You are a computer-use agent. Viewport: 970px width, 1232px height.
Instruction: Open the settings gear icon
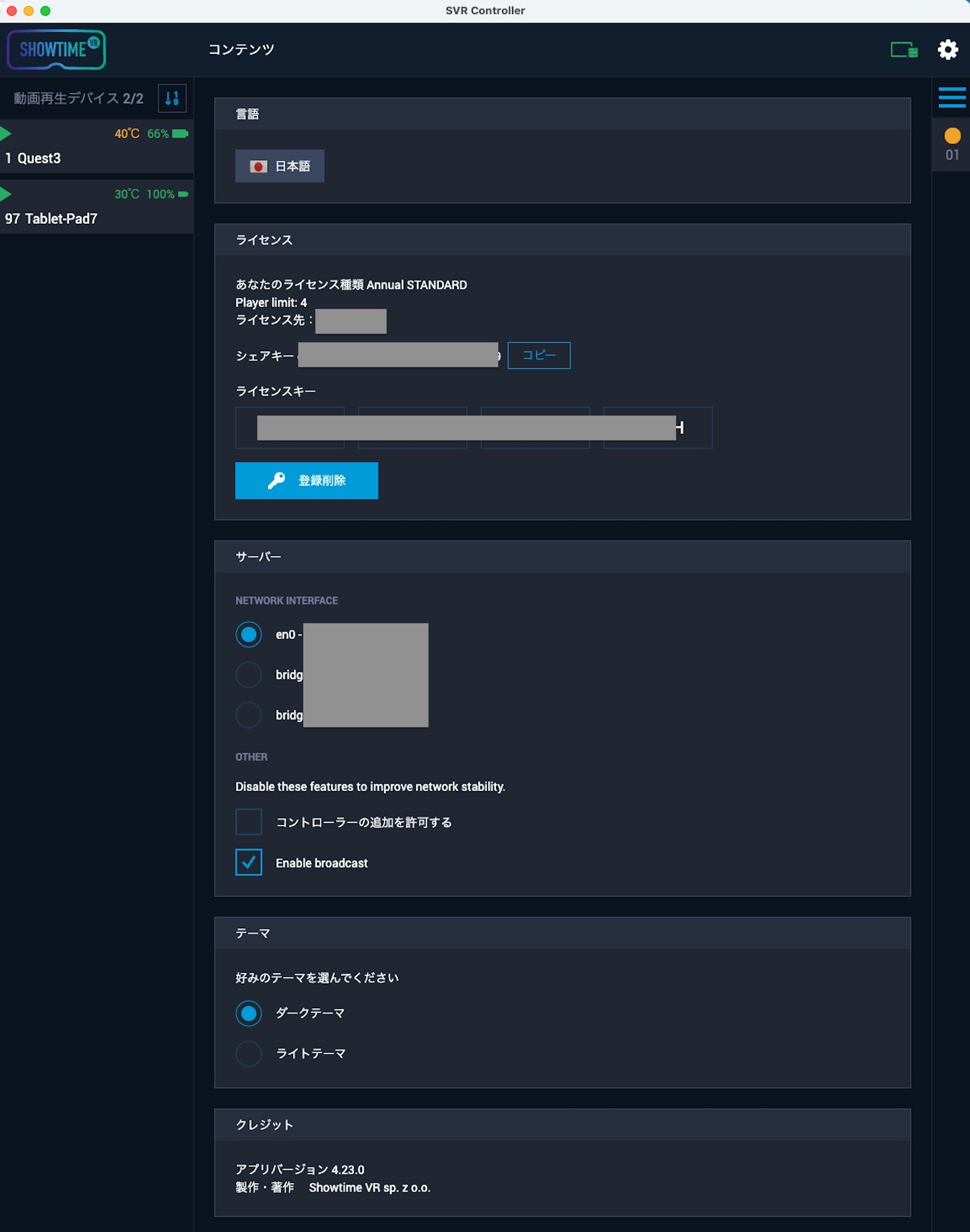click(948, 50)
